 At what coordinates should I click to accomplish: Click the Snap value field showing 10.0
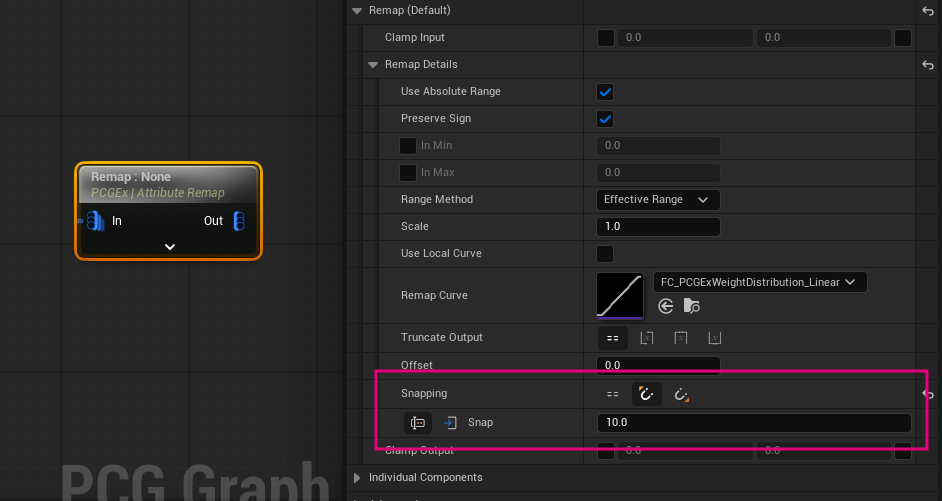click(x=753, y=423)
